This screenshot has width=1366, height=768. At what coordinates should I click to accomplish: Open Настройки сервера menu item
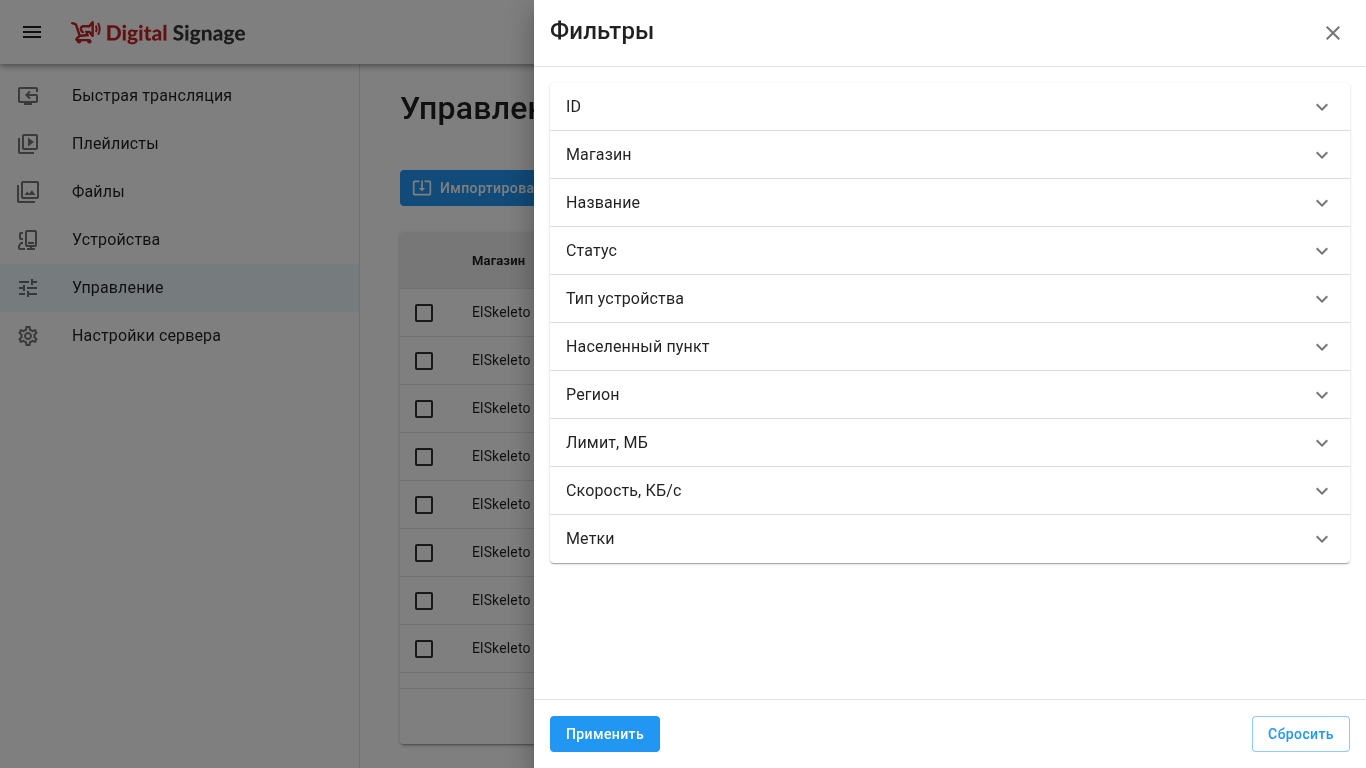click(146, 336)
